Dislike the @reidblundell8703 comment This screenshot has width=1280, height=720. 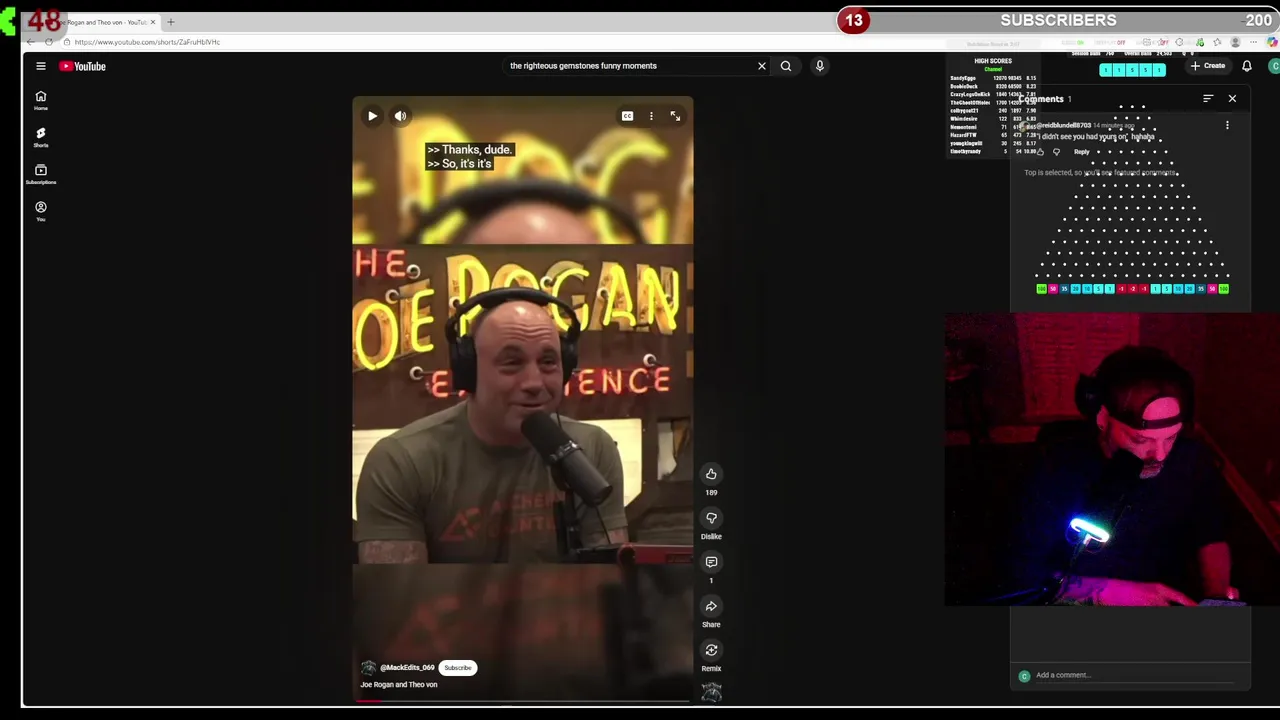point(1056,152)
